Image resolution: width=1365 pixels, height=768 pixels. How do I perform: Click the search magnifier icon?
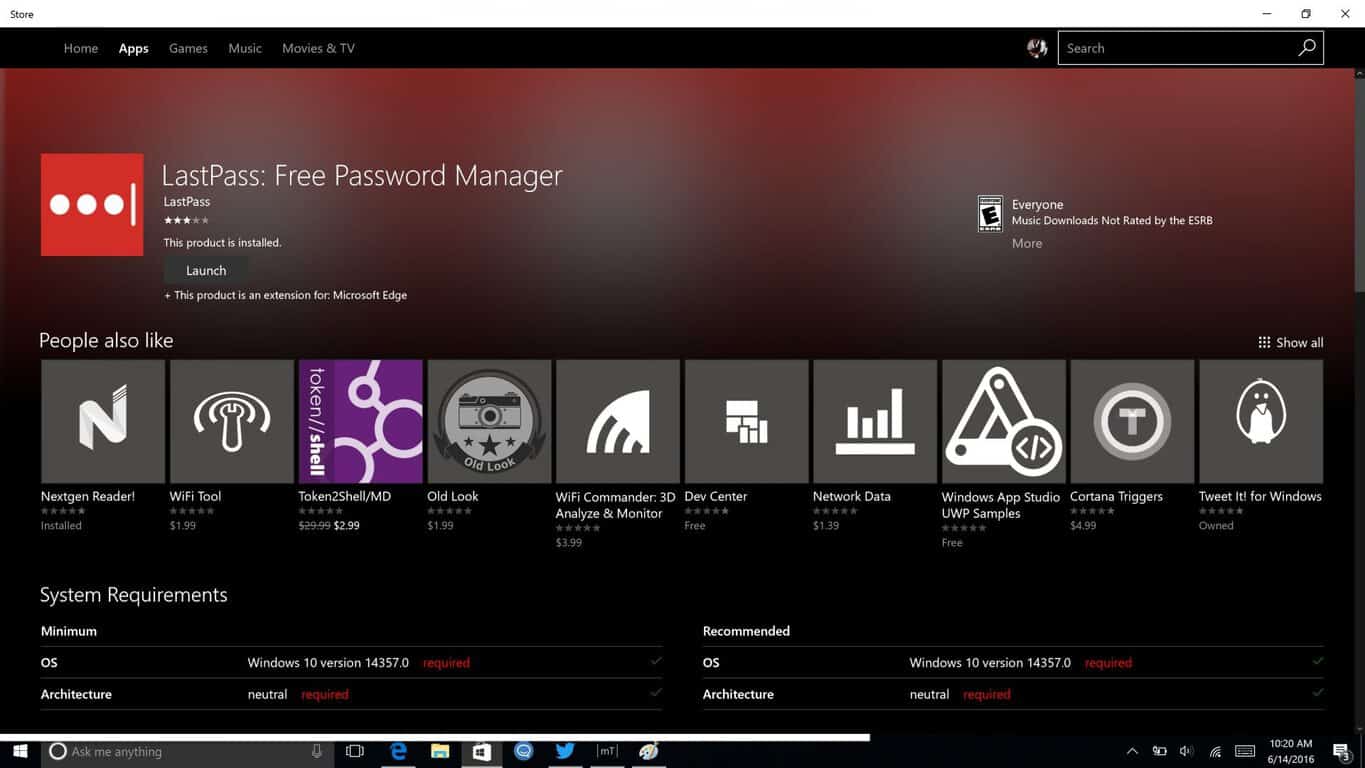coord(1307,48)
